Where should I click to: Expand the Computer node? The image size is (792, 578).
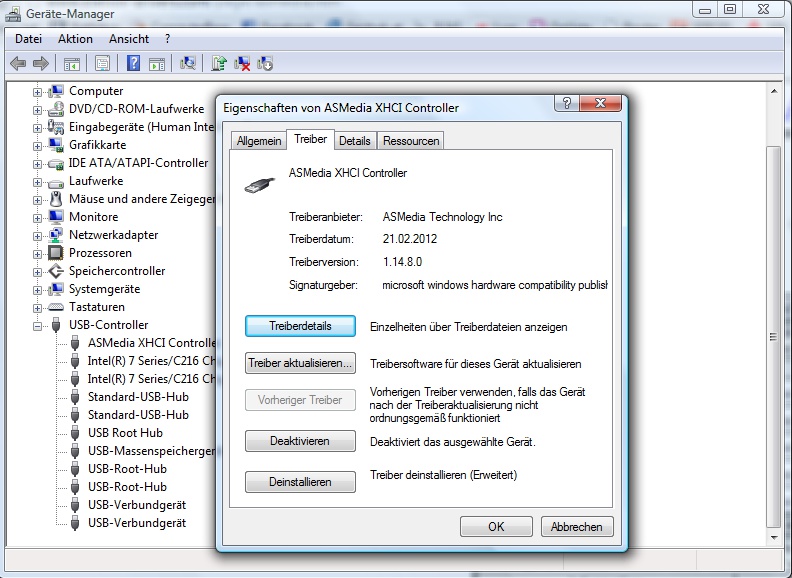coord(37,92)
